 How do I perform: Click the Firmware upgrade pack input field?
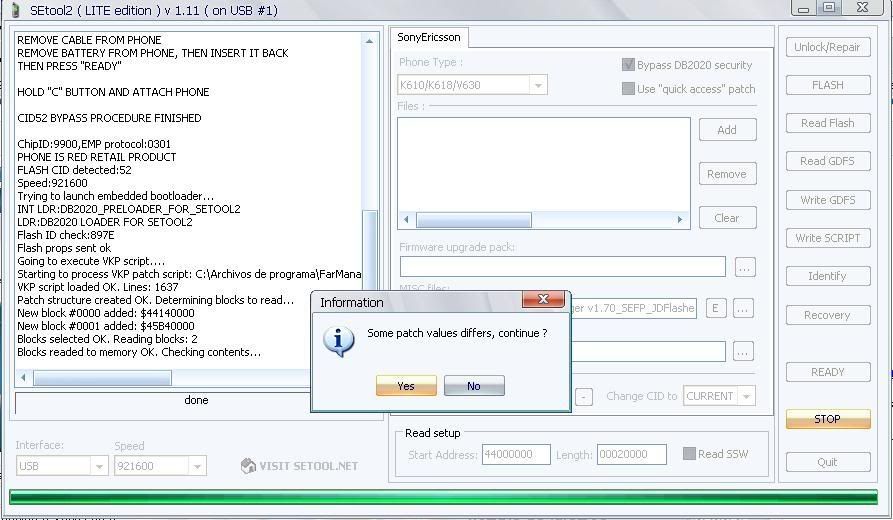563,267
